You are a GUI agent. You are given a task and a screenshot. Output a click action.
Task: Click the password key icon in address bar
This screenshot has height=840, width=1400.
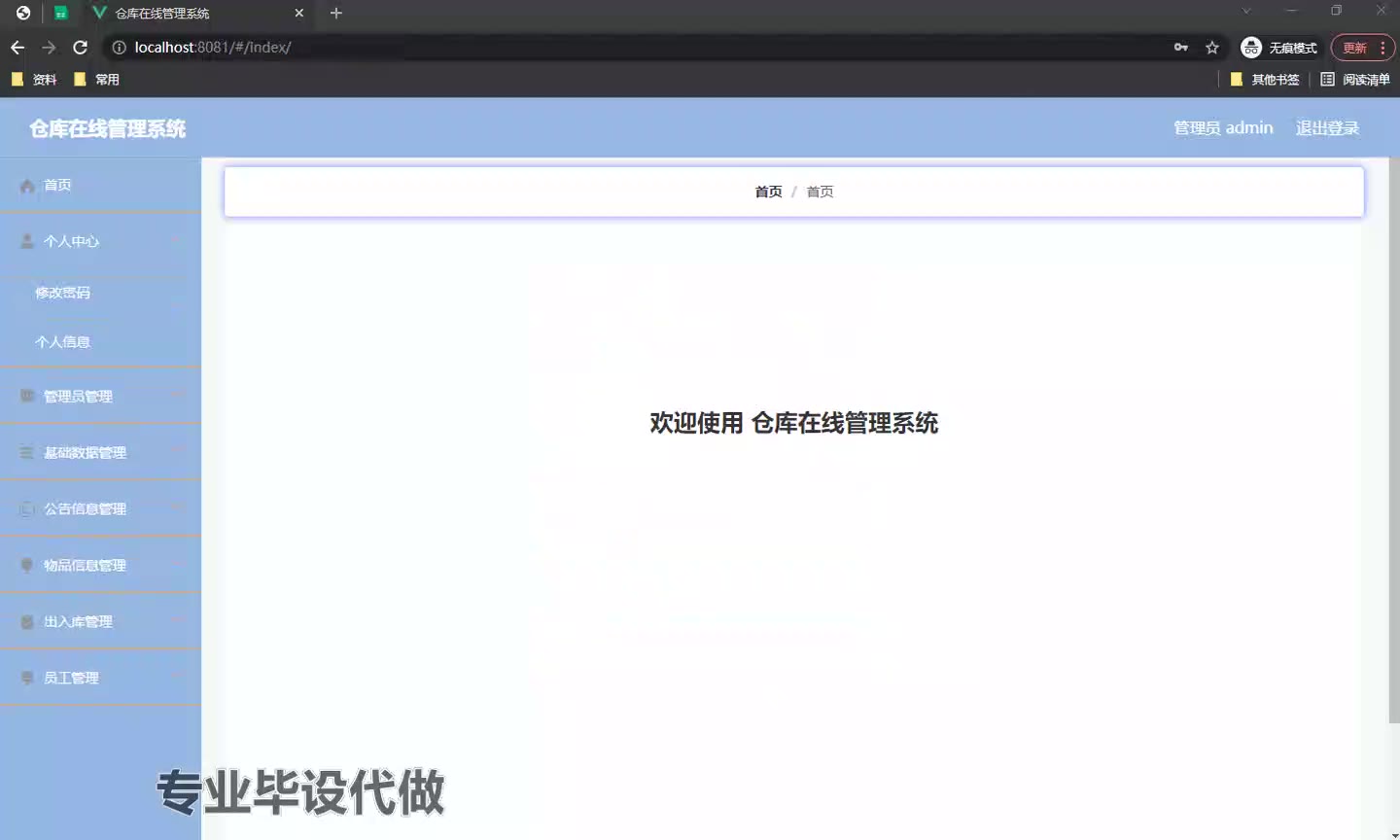pos(1181,47)
